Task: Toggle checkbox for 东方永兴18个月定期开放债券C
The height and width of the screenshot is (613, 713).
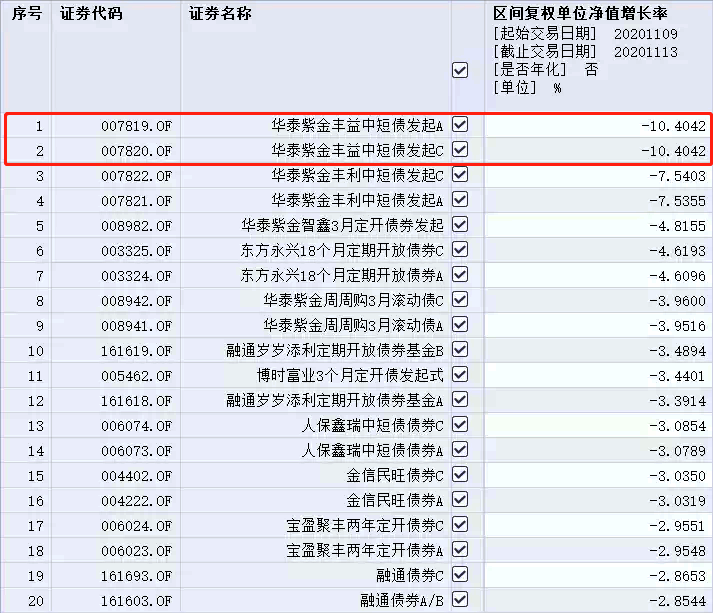Action: (x=460, y=249)
